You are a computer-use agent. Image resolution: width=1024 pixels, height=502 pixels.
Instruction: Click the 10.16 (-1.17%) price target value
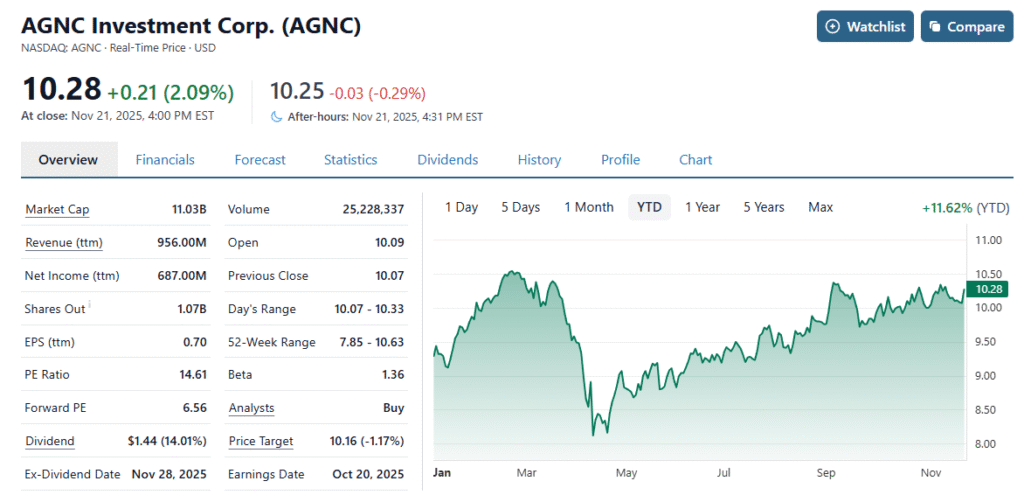[367, 441]
